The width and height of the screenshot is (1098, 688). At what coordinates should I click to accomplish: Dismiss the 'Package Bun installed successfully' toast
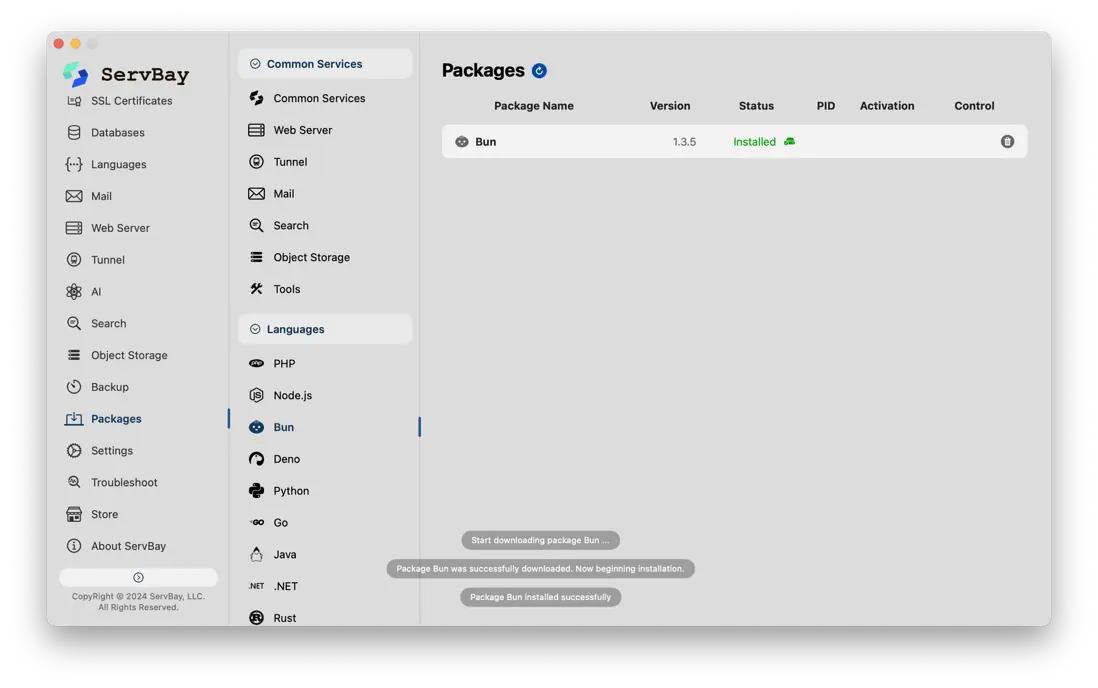pyautogui.click(x=540, y=597)
